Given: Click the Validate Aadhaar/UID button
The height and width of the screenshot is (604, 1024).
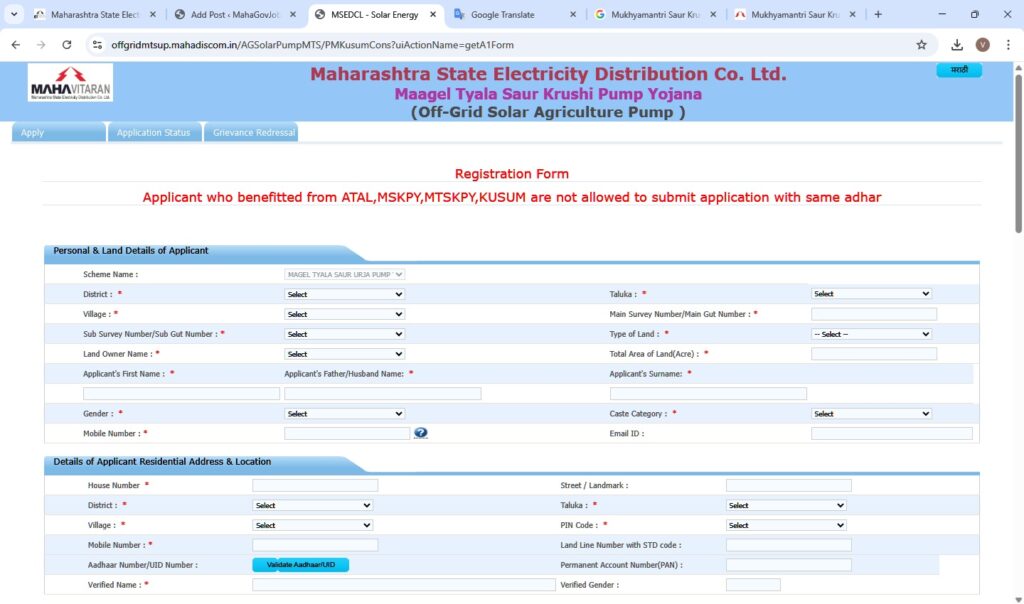Looking at the screenshot, I should click(x=300, y=565).
